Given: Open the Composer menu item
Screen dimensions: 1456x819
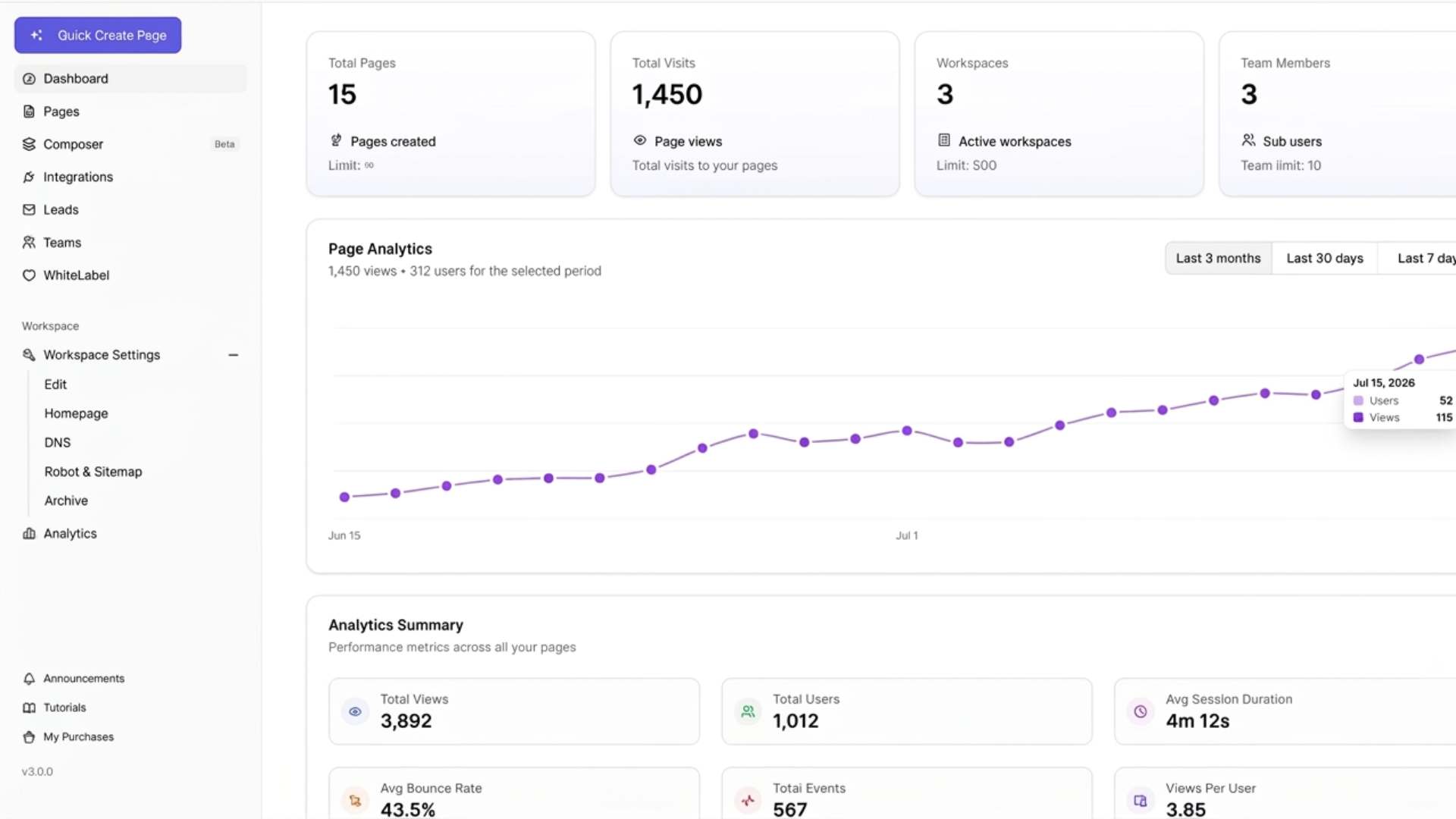Looking at the screenshot, I should tap(130, 144).
